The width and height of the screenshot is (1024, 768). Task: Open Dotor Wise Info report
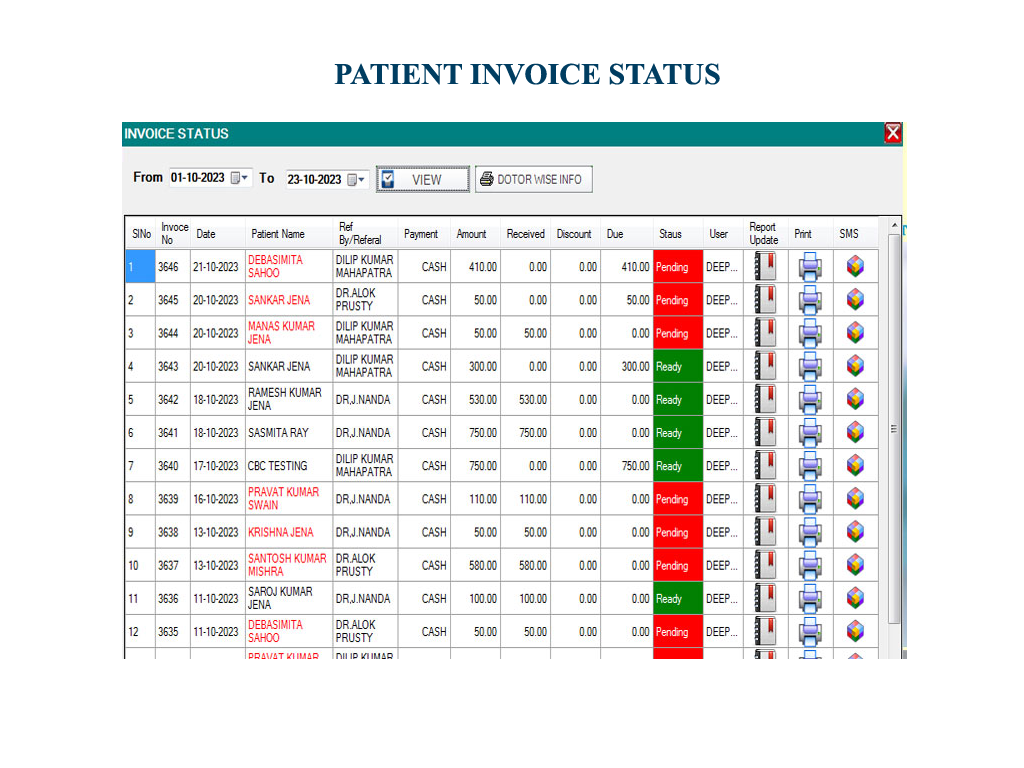click(533, 180)
